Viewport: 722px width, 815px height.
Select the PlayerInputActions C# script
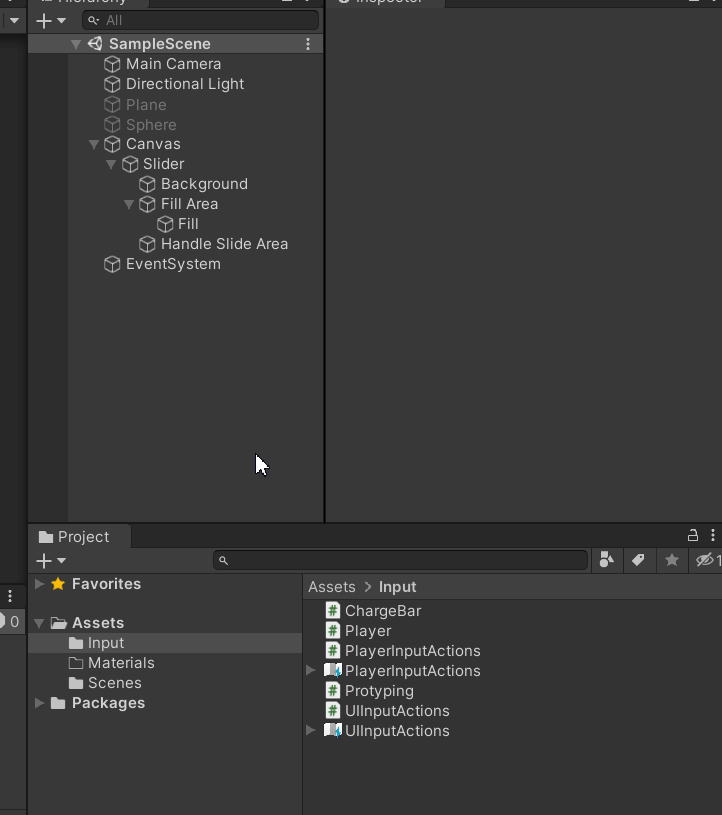tap(412, 651)
